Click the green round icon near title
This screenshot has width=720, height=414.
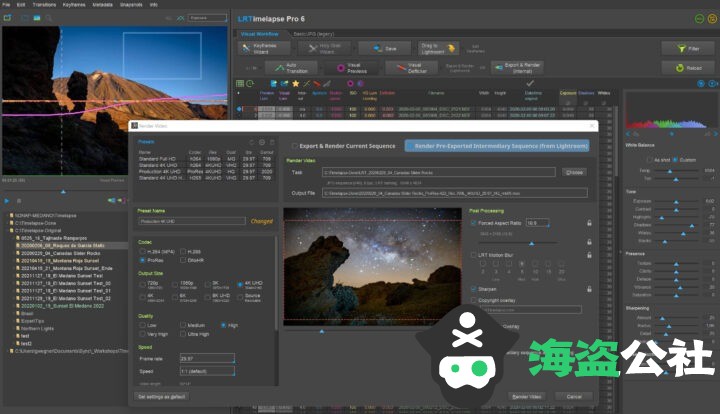click(699, 19)
